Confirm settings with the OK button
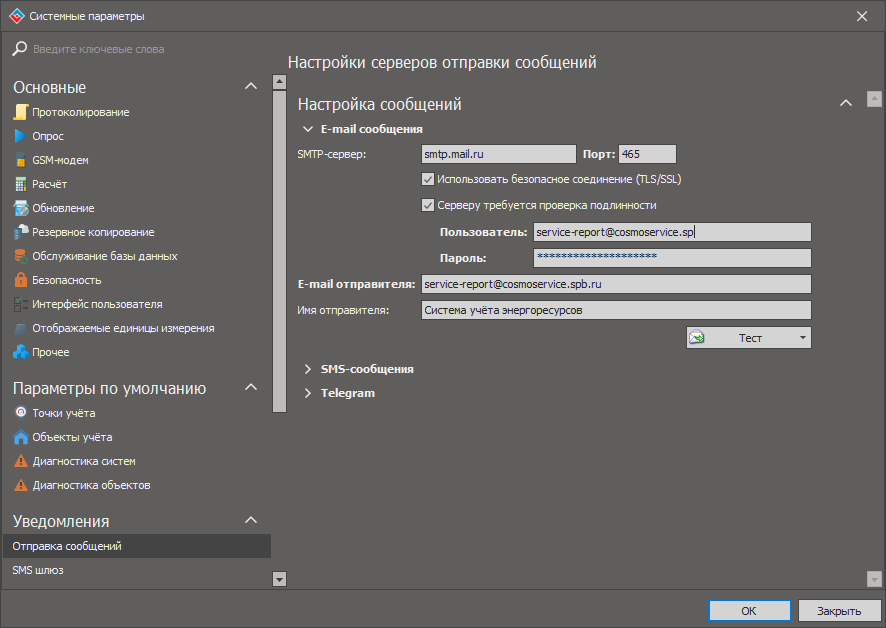 749,610
